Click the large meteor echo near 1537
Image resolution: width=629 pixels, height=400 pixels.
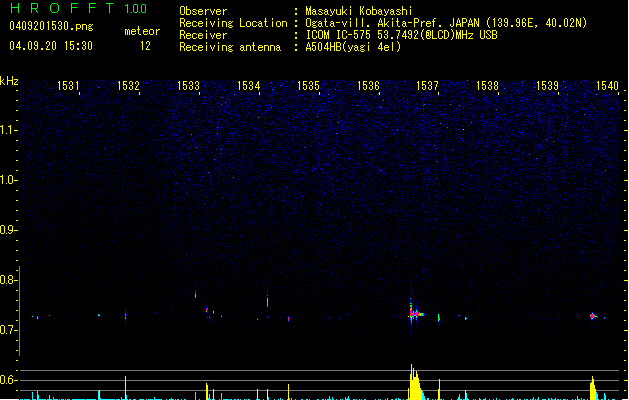click(416, 313)
